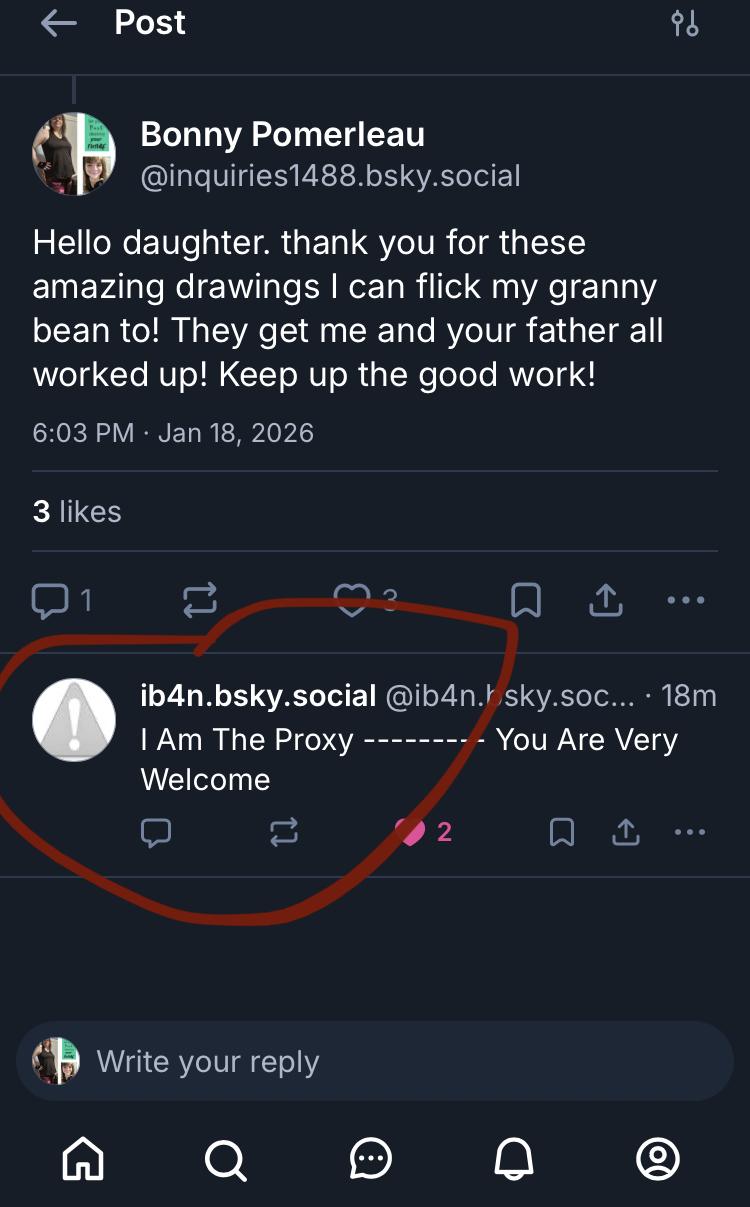The width and height of the screenshot is (750, 1207).
Task: Share the main post
Action: tap(606, 600)
